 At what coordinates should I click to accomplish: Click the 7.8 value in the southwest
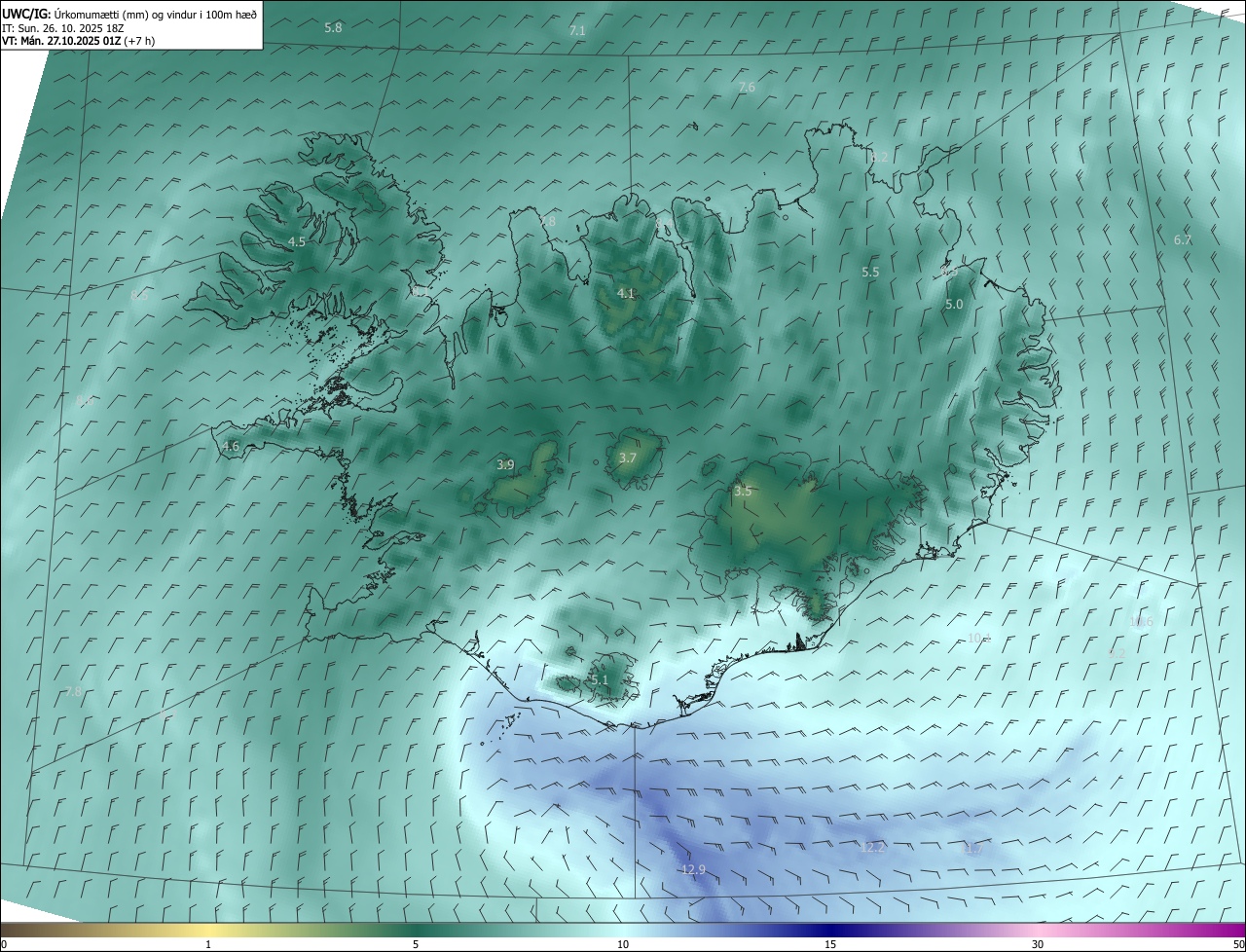tap(74, 692)
